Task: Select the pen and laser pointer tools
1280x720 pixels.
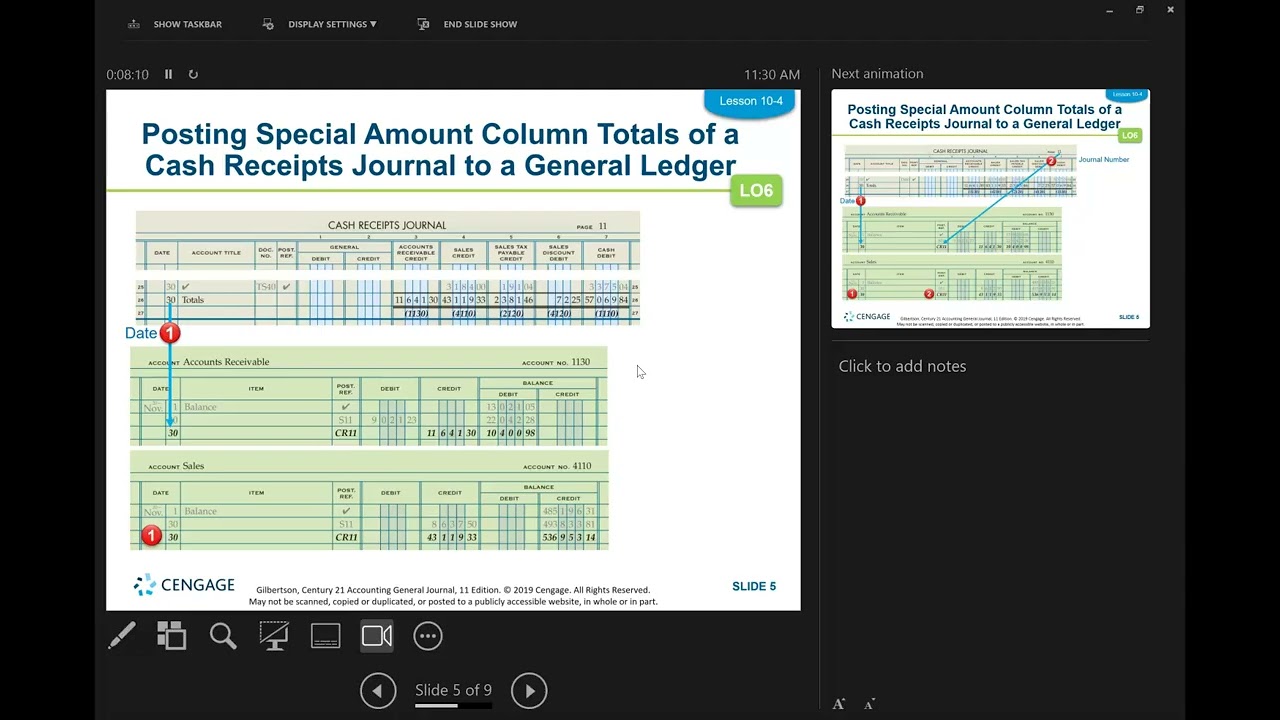Action: pos(122,636)
